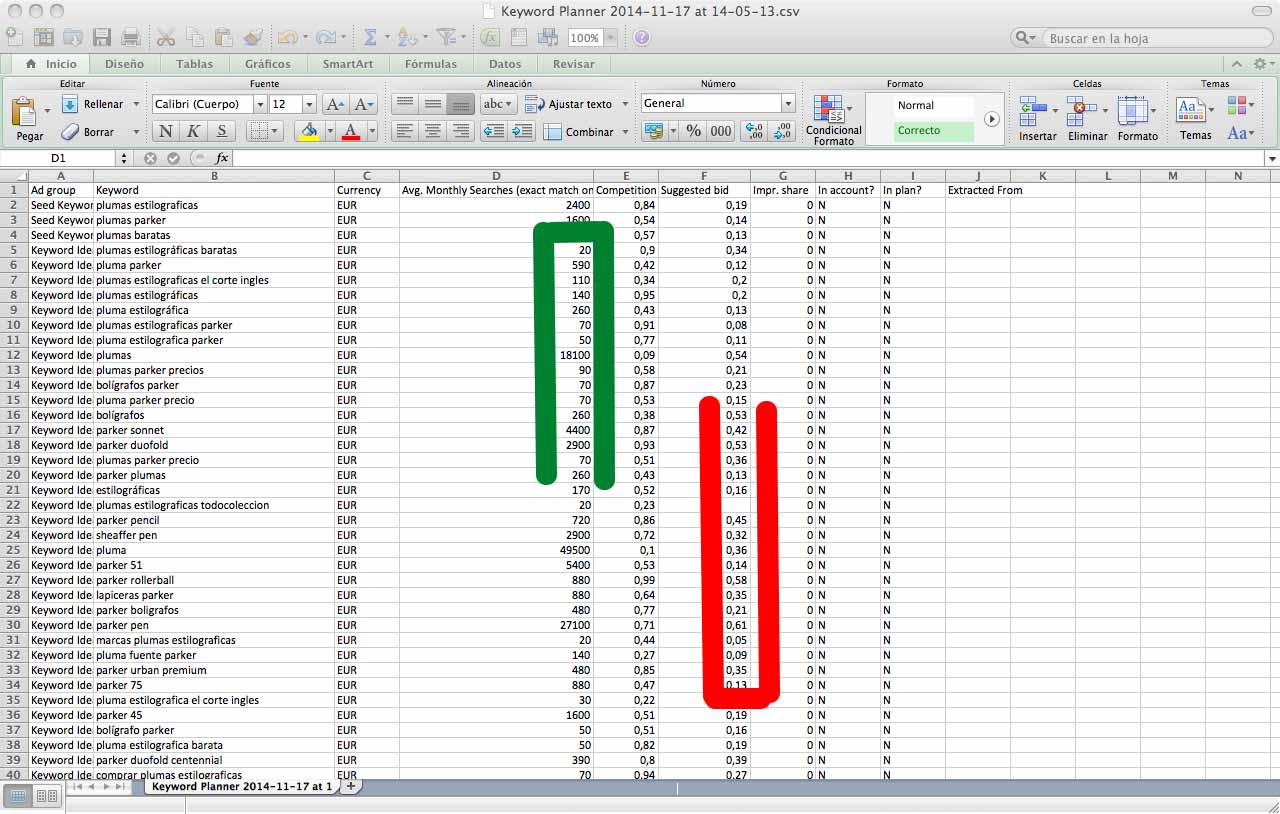Click the Temas themes button
The height and width of the screenshot is (814, 1280).
pyautogui.click(x=1195, y=119)
